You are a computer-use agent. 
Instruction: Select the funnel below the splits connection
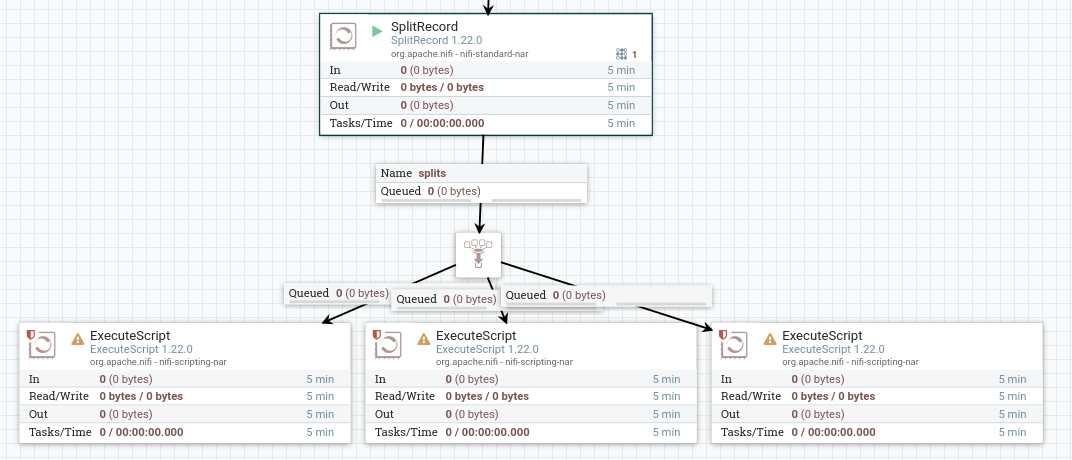478,254
